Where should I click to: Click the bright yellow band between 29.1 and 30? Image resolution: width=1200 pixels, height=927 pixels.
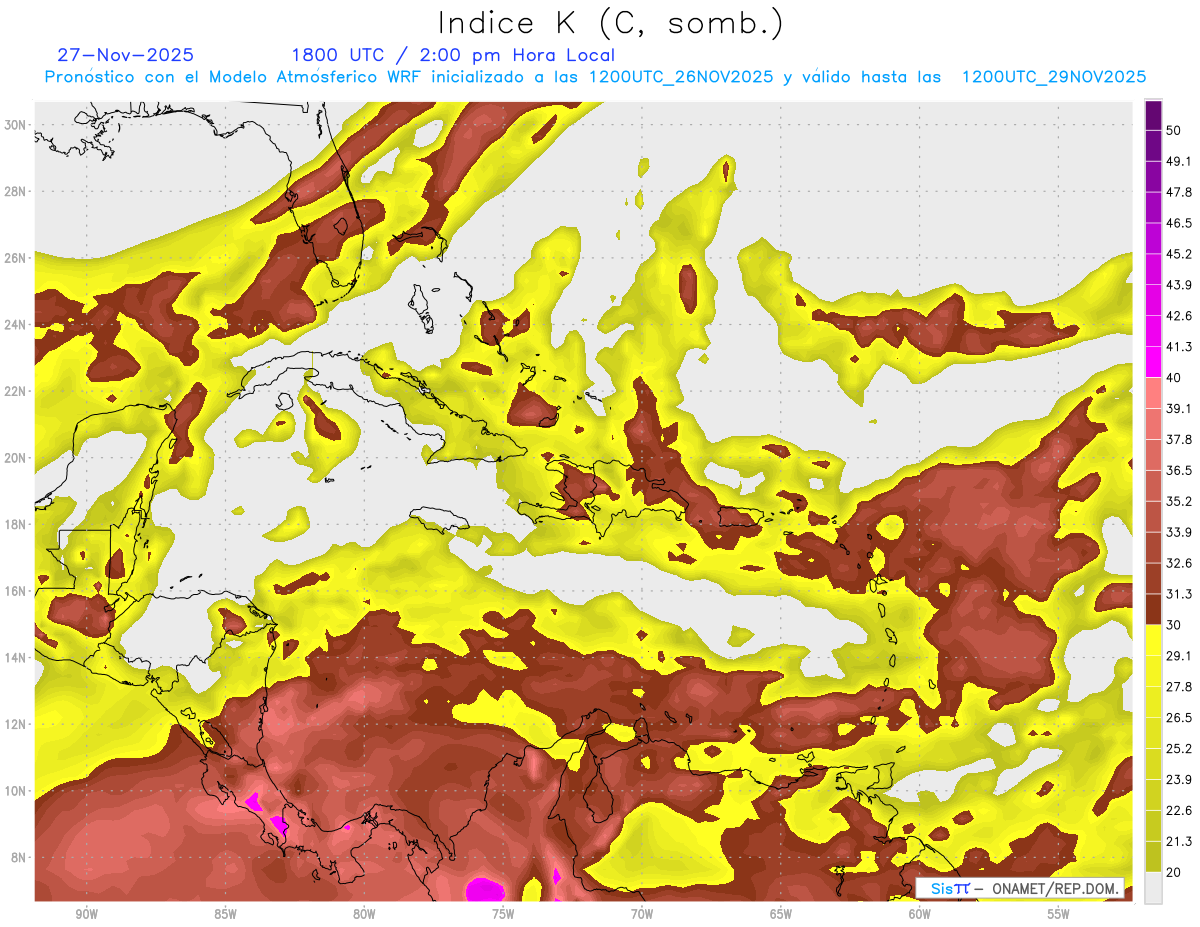click(1153, 640)
